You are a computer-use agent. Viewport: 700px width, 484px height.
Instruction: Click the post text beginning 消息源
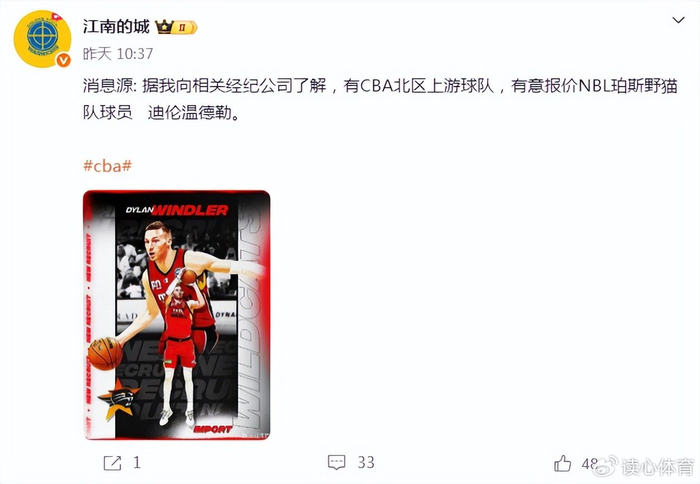click(380, 99)
